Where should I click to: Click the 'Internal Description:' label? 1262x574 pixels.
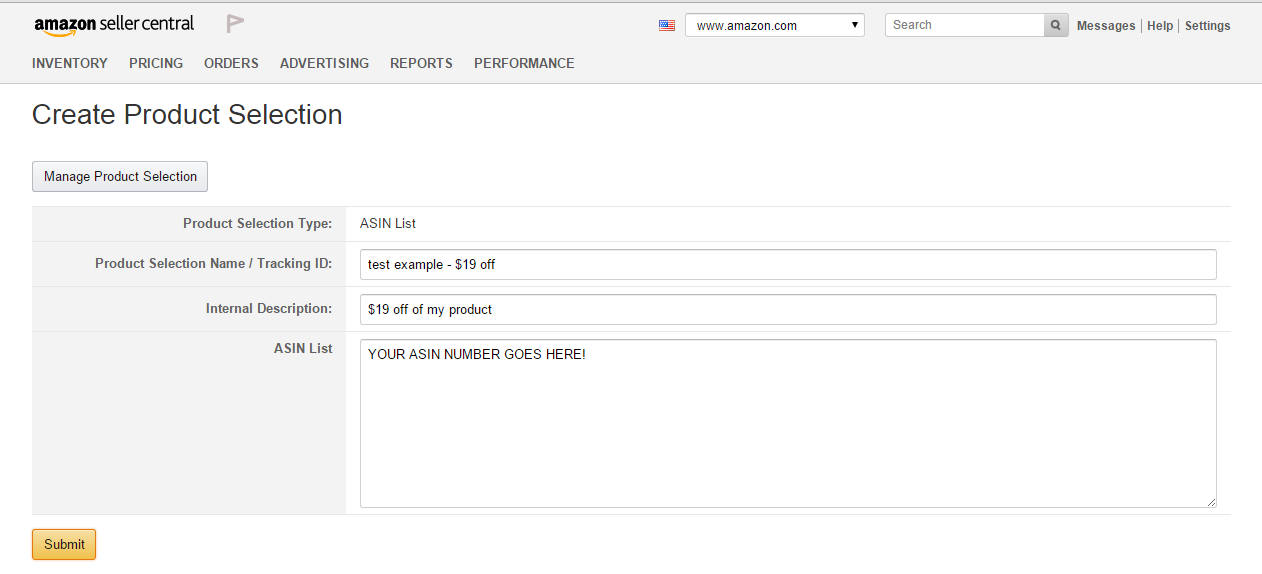coord(269,309)
